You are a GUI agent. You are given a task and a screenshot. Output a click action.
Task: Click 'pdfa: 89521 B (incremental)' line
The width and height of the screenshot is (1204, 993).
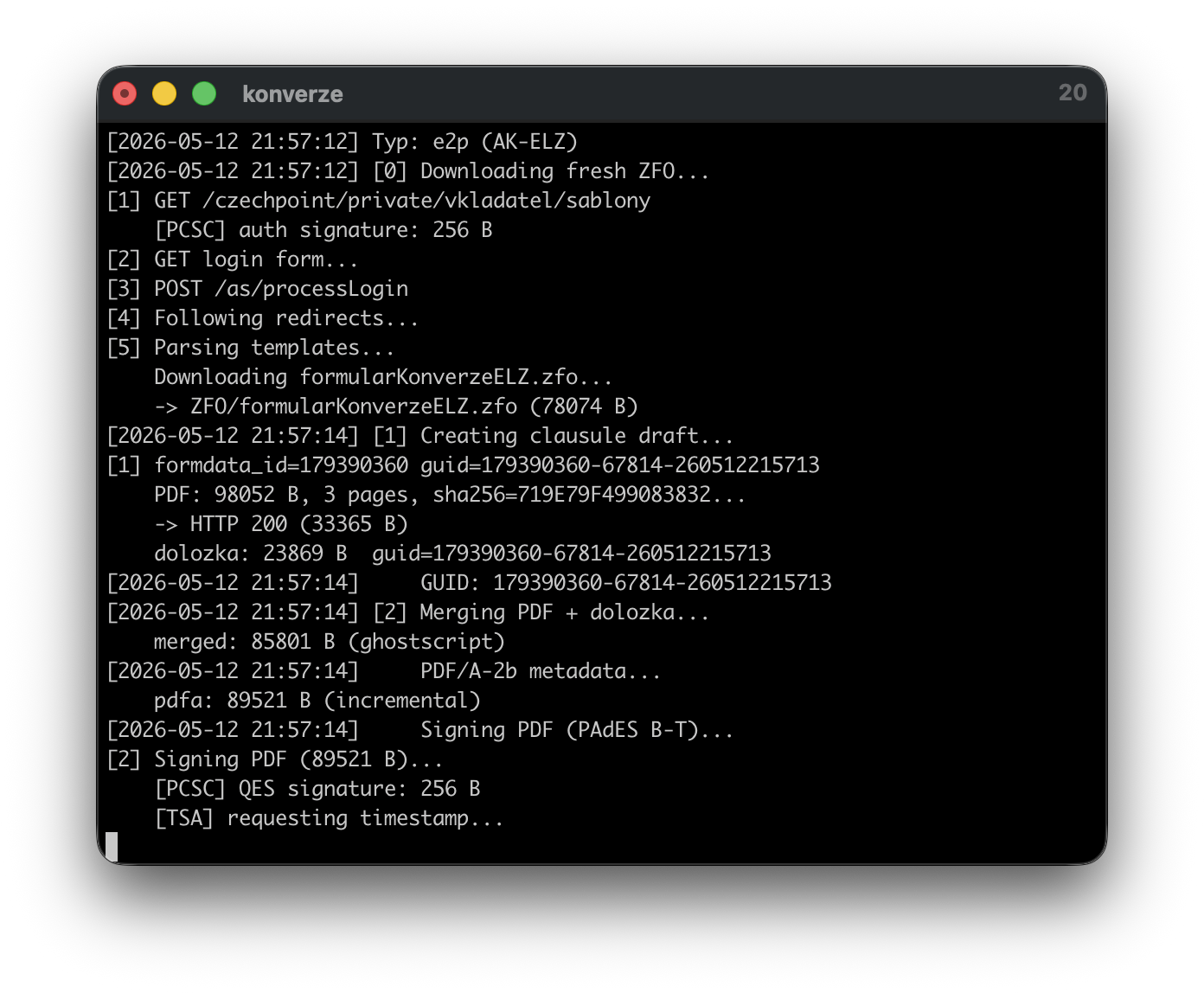[x=317, y=701]
